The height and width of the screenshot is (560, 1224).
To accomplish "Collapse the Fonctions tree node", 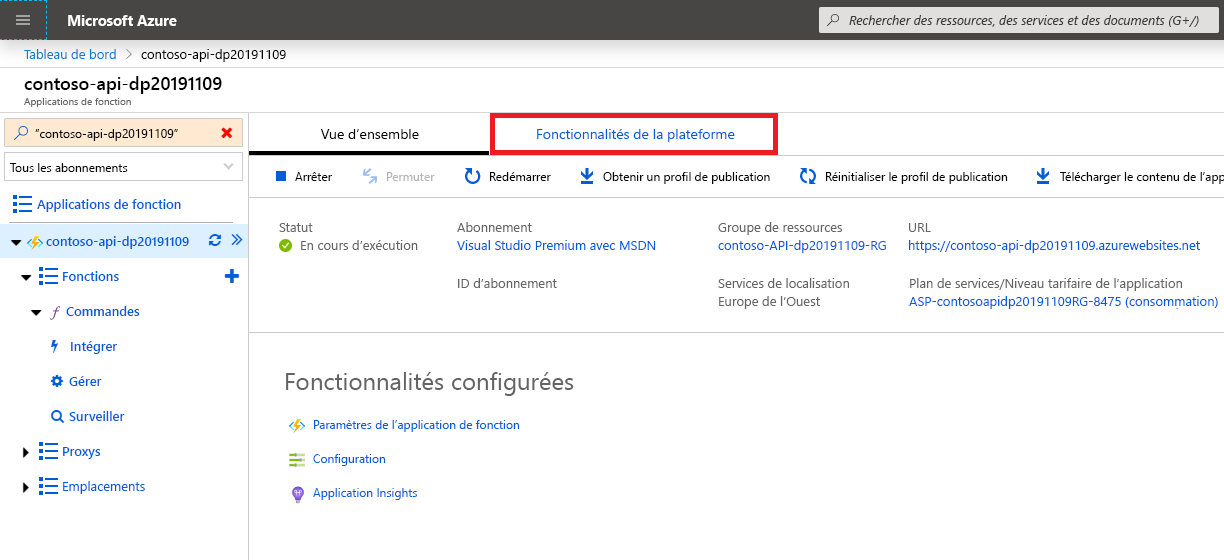I will coord(26,277).
